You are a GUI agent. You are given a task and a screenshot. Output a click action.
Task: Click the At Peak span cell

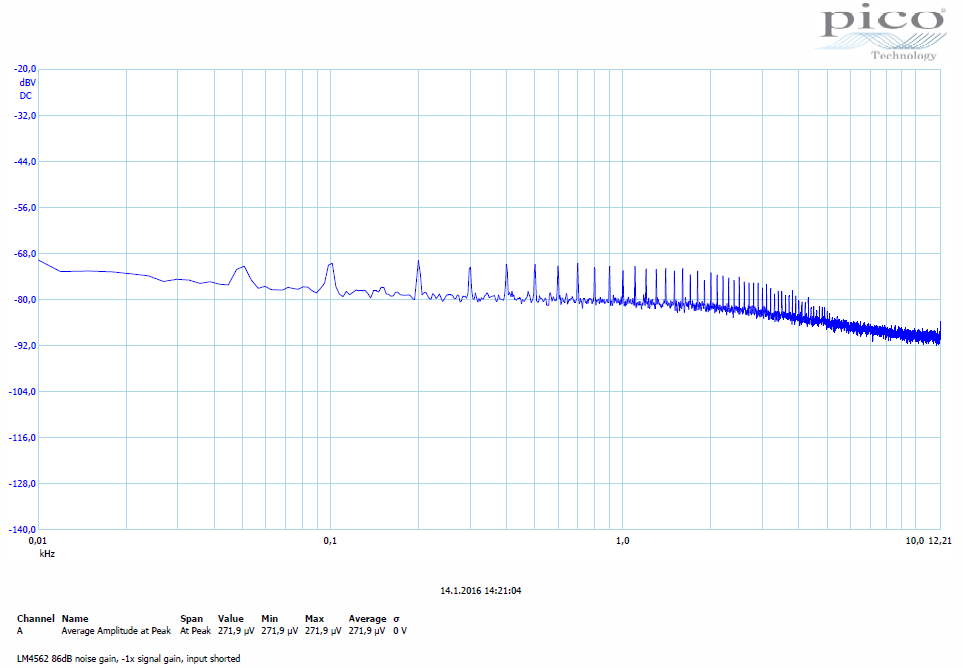(195, 631)
